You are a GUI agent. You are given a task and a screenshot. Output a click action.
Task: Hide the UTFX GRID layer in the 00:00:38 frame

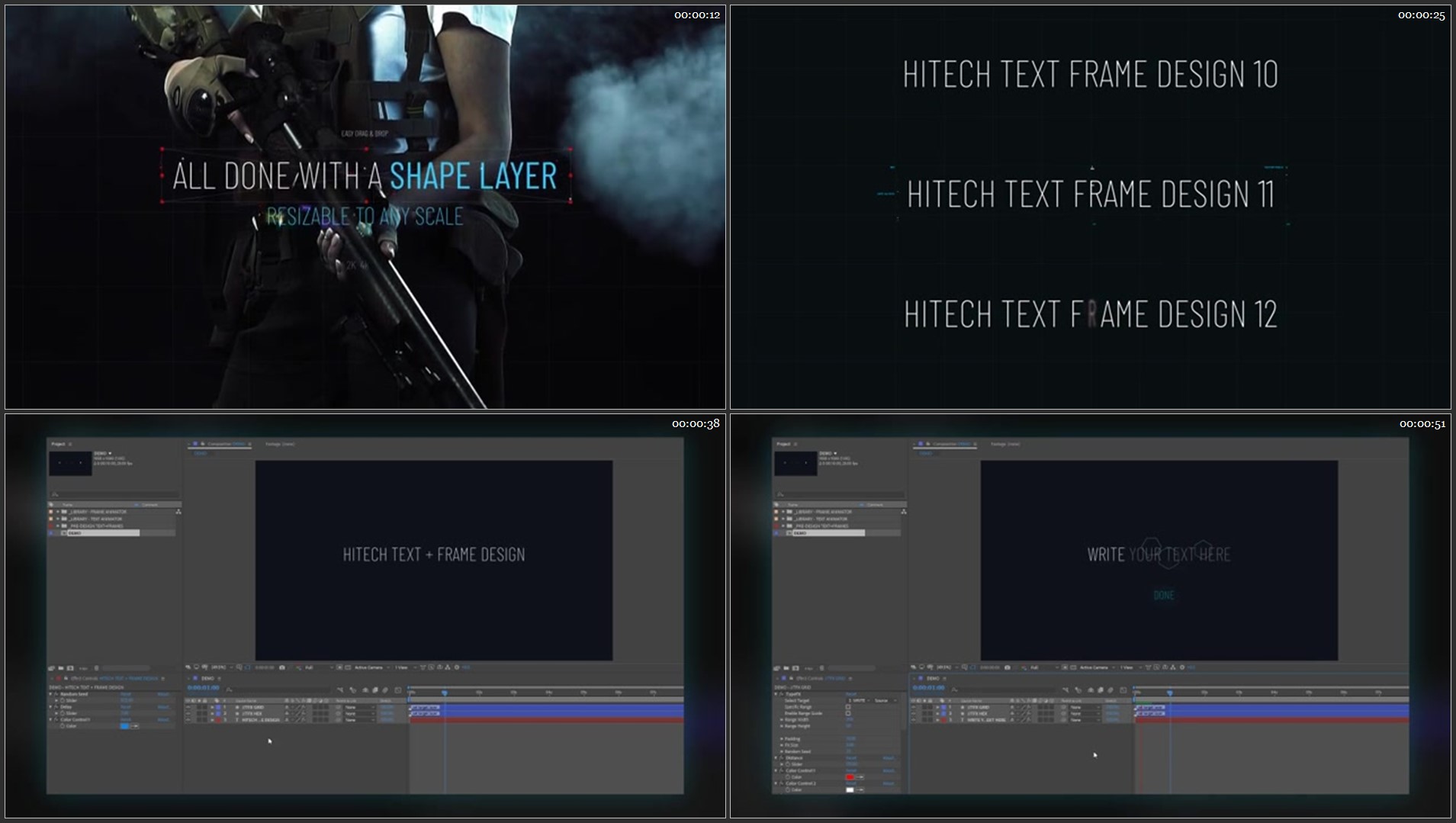(188, 707)
